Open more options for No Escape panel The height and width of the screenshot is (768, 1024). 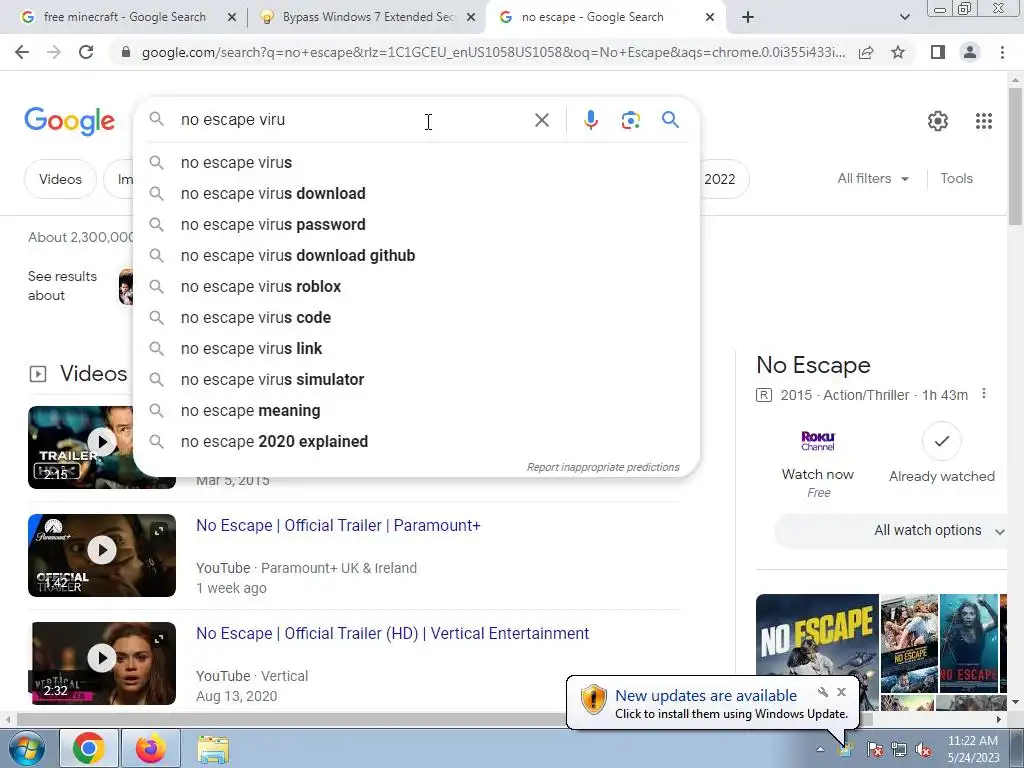pos(984,394)
